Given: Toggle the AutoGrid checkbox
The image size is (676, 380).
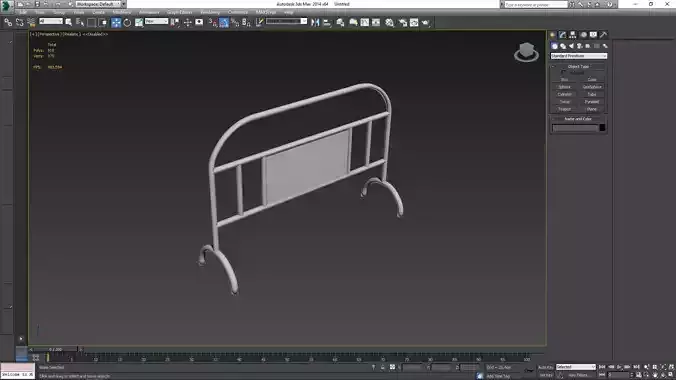Looking at the screenshot, I should pos(563,72).
